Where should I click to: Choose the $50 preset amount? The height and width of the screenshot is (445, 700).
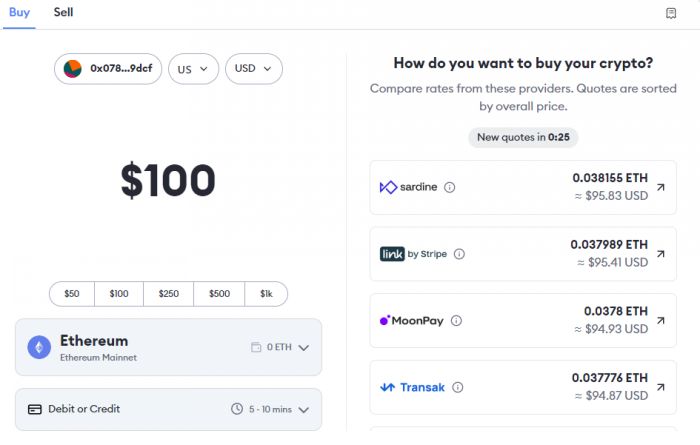pos(72,294)
